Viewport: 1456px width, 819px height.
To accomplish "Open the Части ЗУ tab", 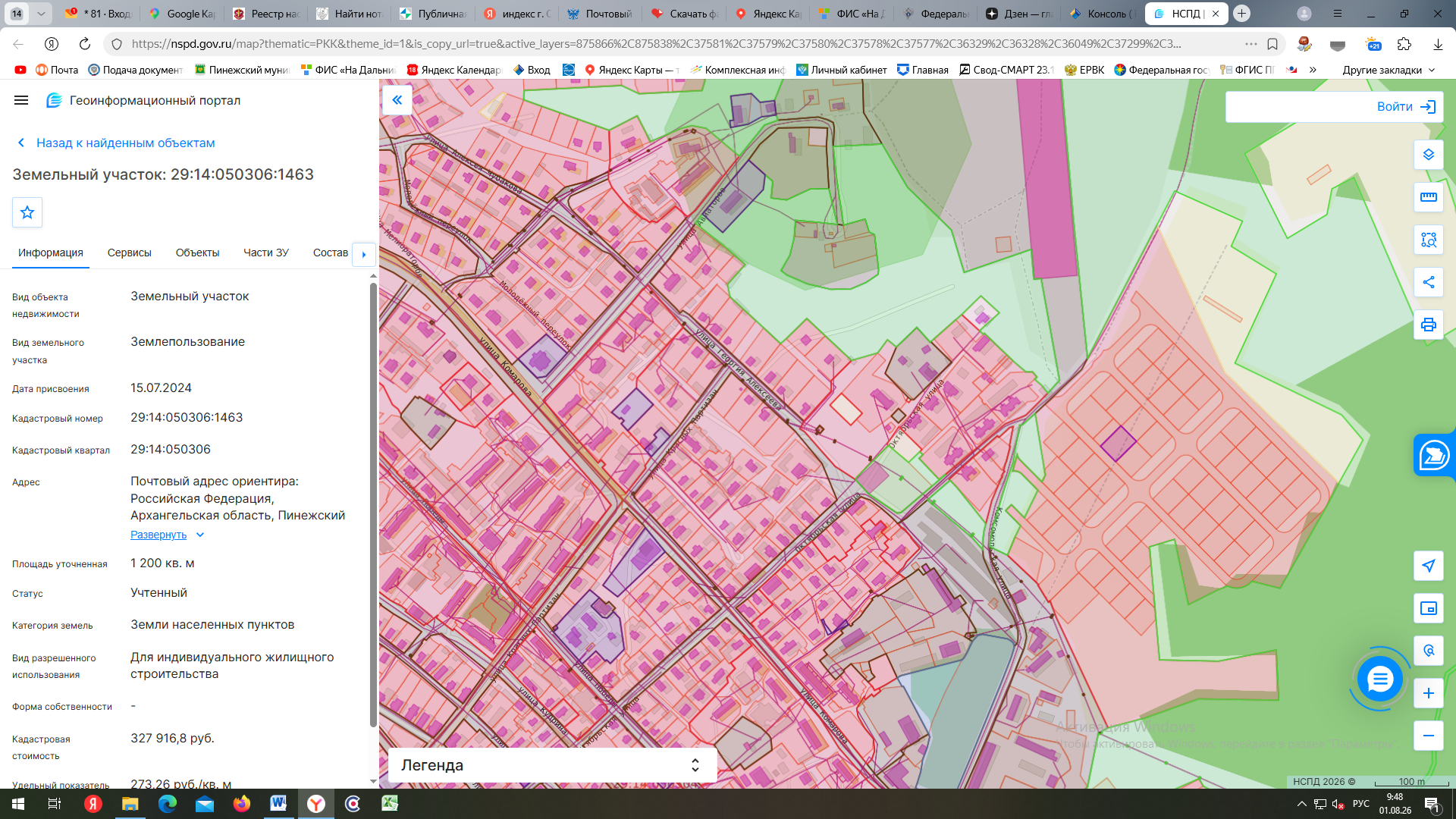I will click(266, 253).
